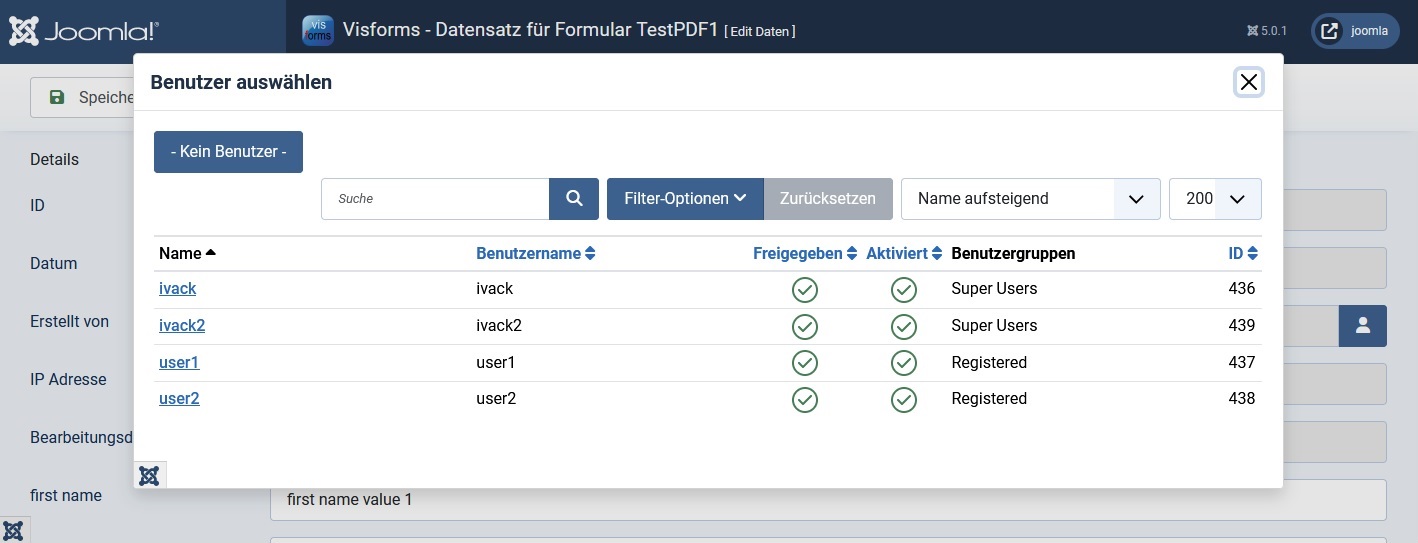Viewport: 1418px width, 543px height.
Task: Sort the table by ID column
Action: [1242, 254]
